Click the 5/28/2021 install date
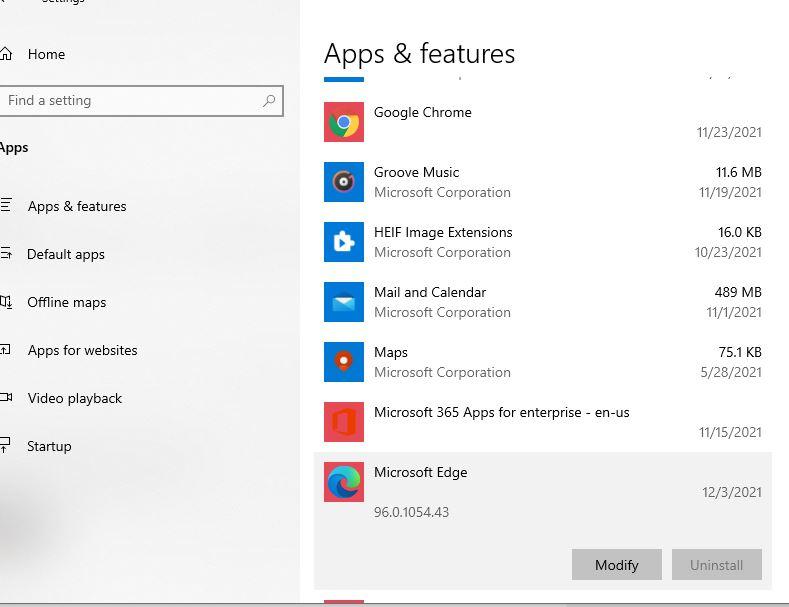This screenshot has height=607, width=789. pyautogui.click(x=731, y=372)
